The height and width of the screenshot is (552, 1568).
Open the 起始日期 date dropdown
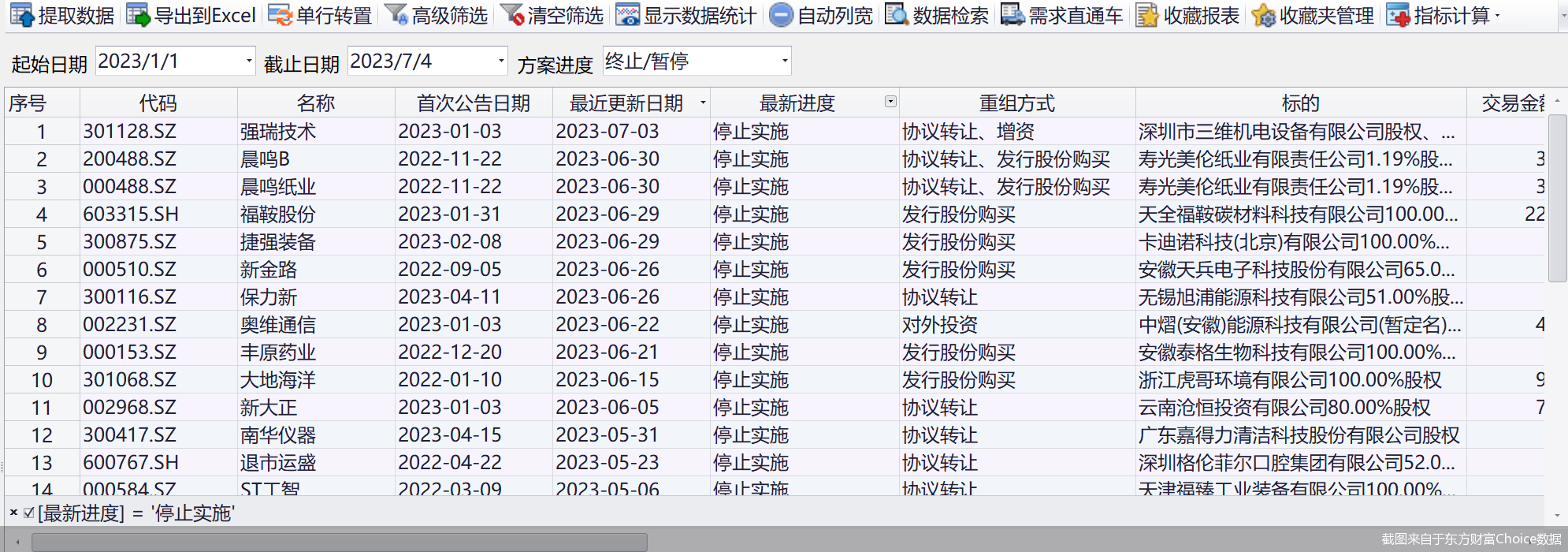[249, 61]
